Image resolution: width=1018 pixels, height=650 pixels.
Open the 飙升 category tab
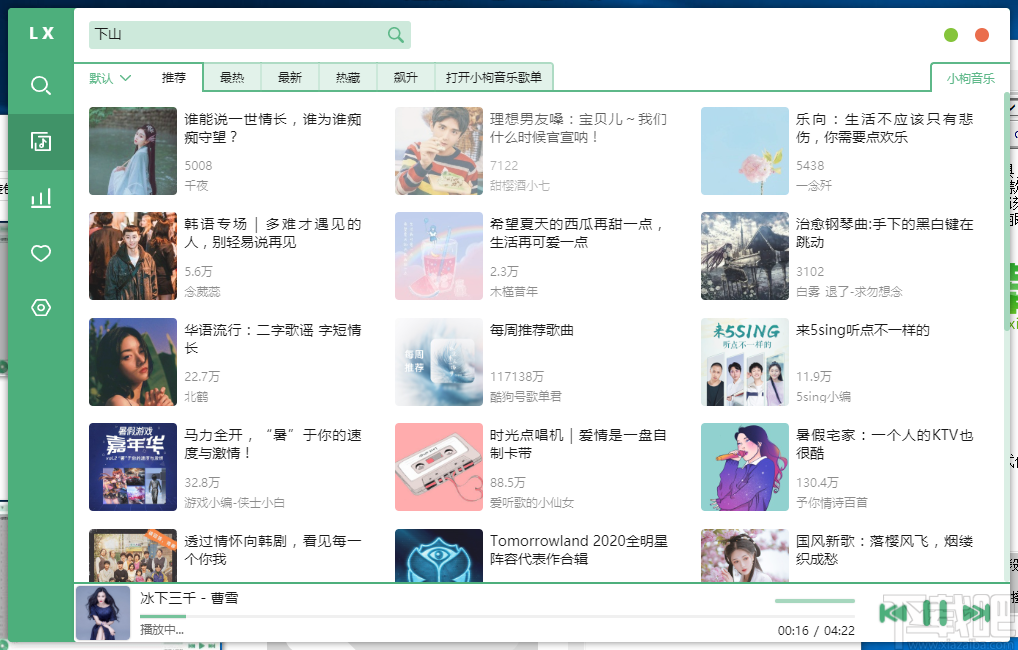(403, 76)
